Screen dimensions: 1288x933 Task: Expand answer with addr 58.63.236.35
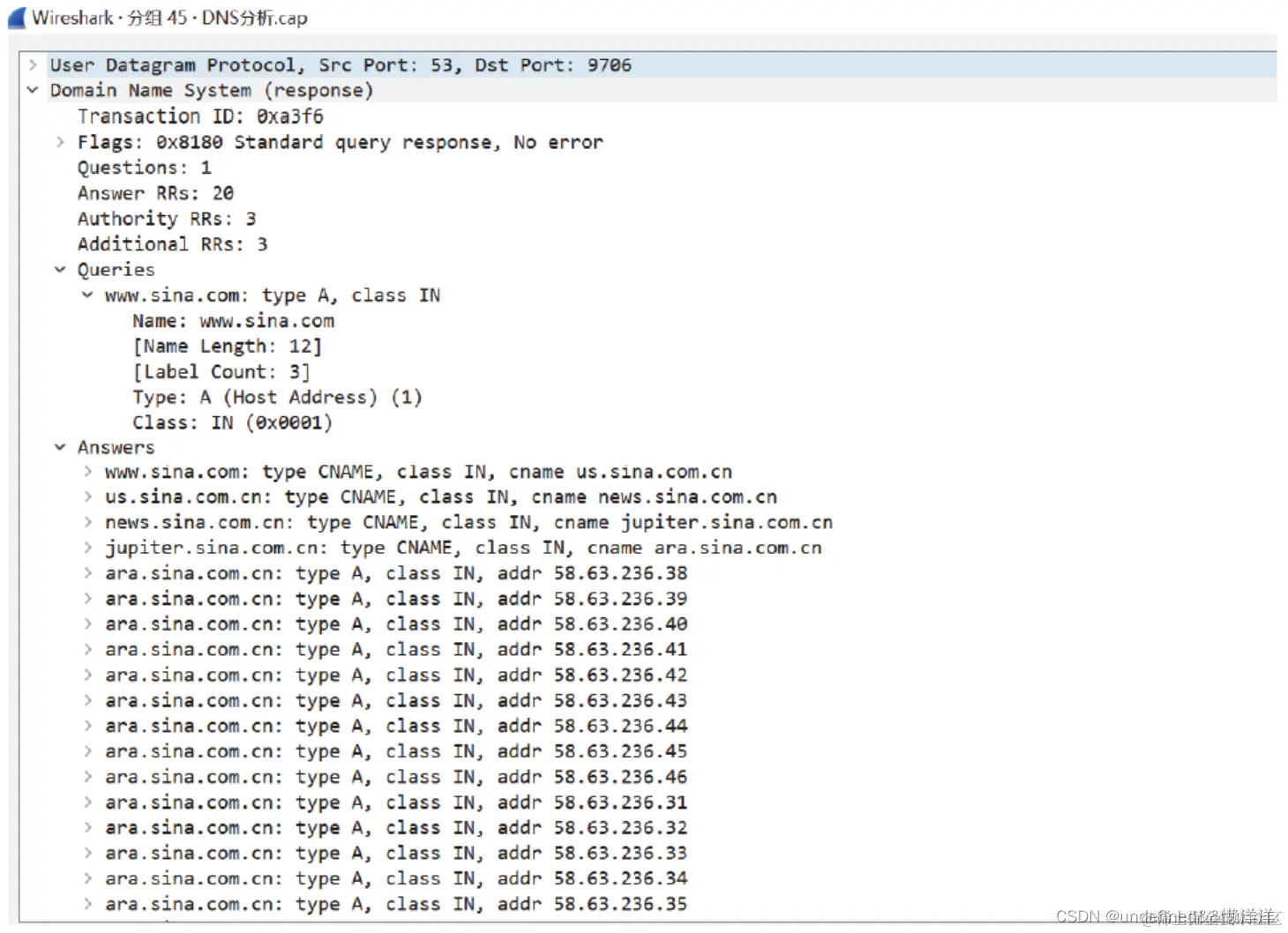coord(88,904)
